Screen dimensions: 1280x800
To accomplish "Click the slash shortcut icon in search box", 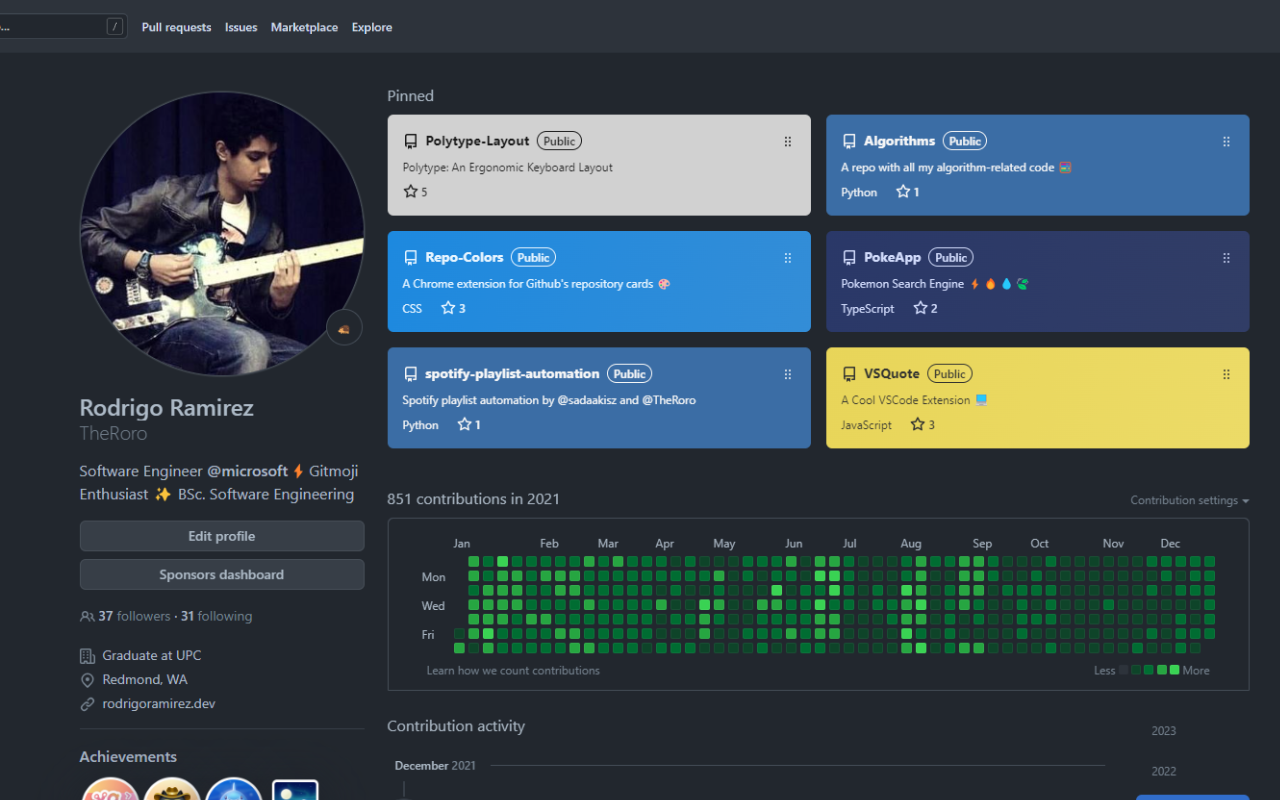I will (115, 27).
